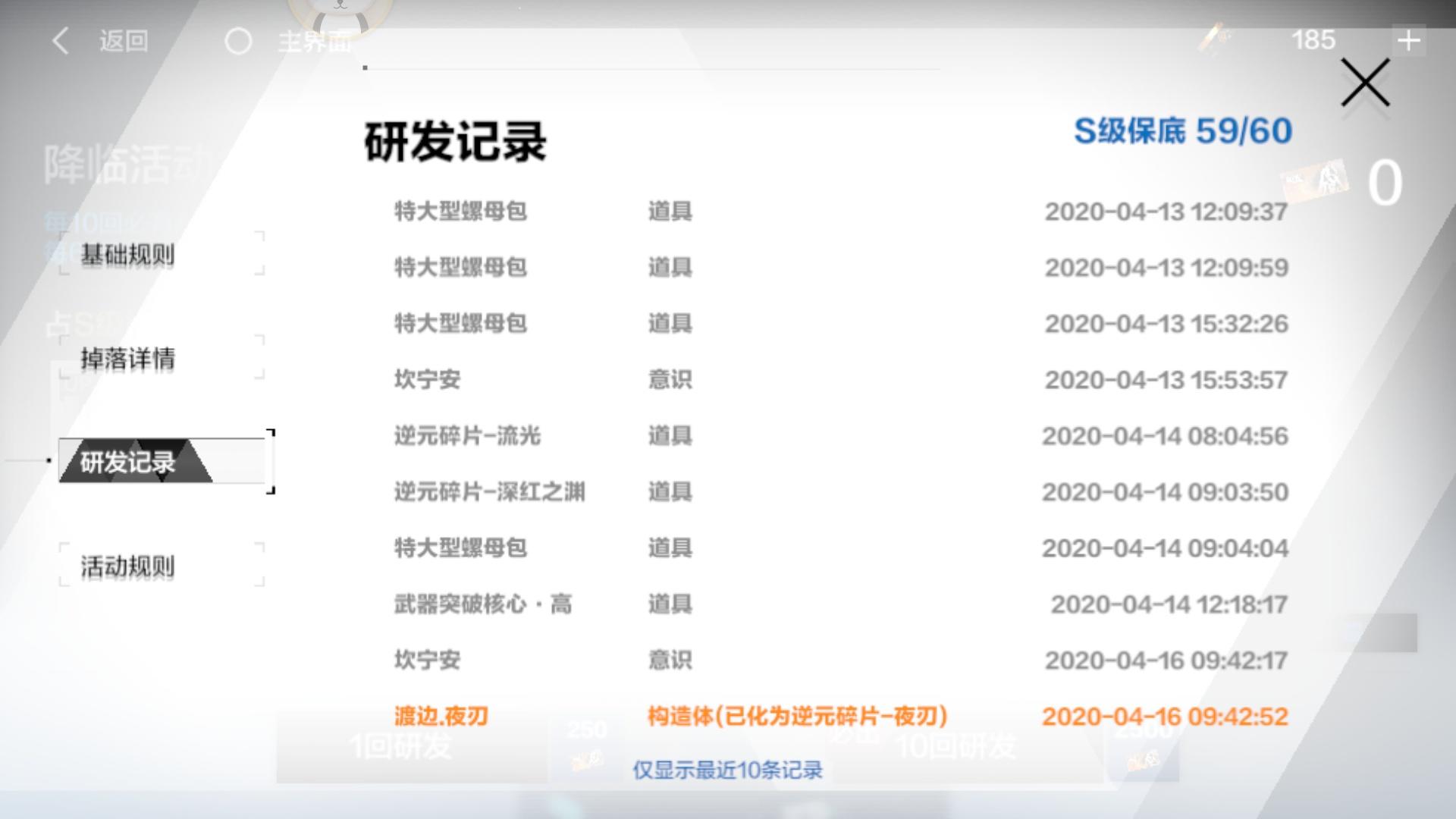Click the 道具 type in 逆元碎片-流光 row
Screen dimensions: 1456x819
click(x=670, y=436)
